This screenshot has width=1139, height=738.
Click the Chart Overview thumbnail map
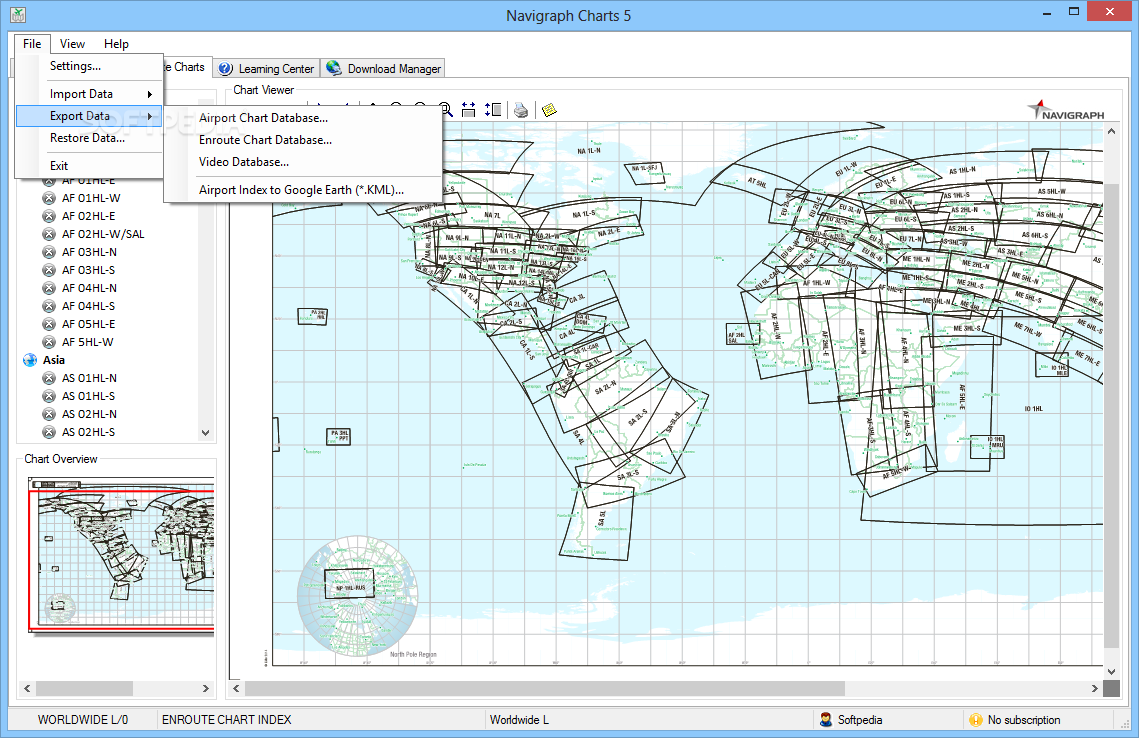pos(121,555)
